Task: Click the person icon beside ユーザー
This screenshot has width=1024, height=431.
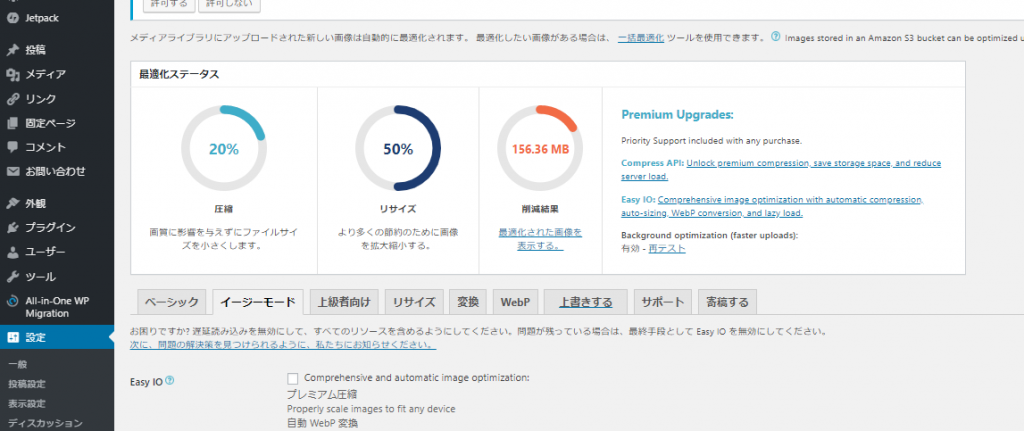Action: point(12,252)
